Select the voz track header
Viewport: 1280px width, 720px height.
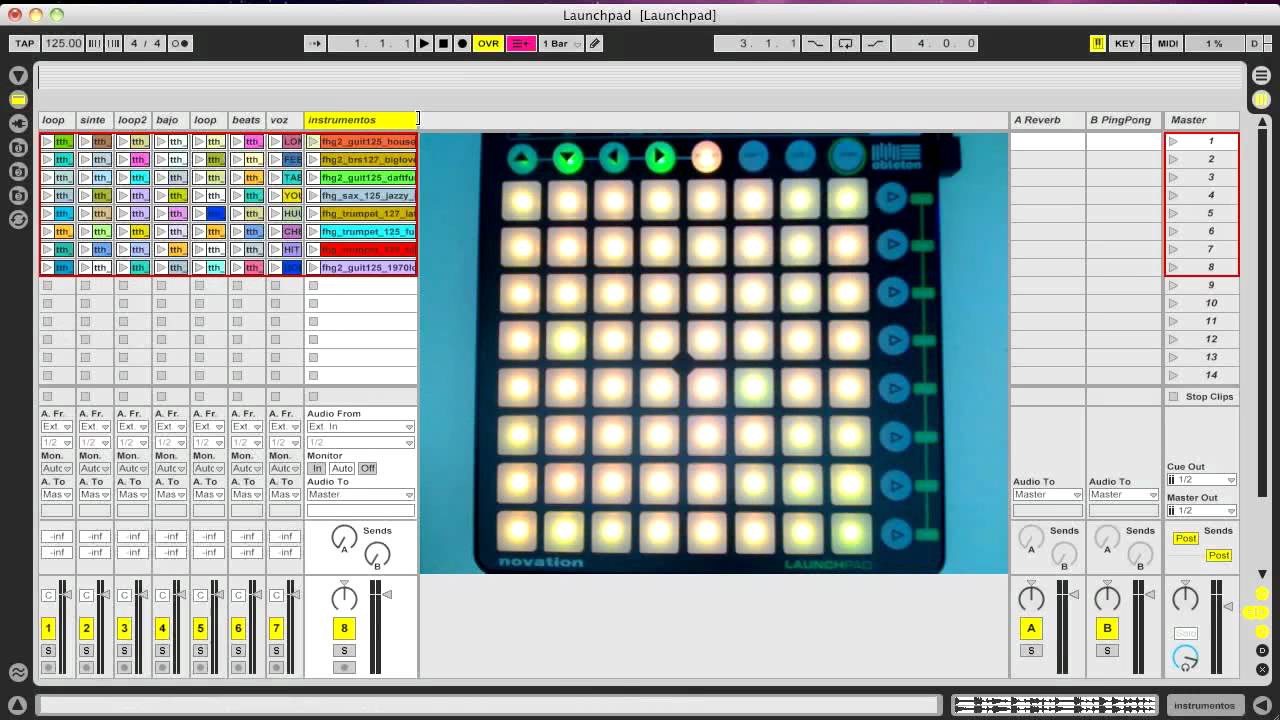[x=285, y=120]
